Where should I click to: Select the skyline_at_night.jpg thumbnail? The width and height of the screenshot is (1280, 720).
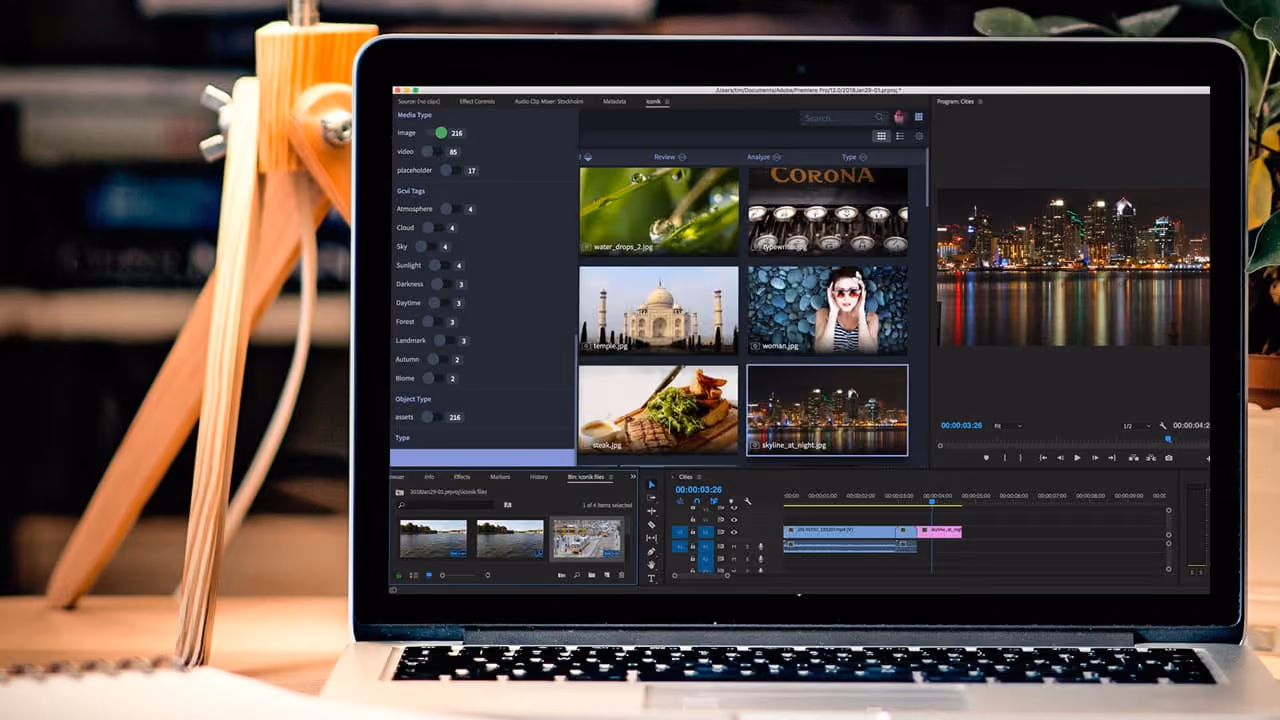pos(827,409)
